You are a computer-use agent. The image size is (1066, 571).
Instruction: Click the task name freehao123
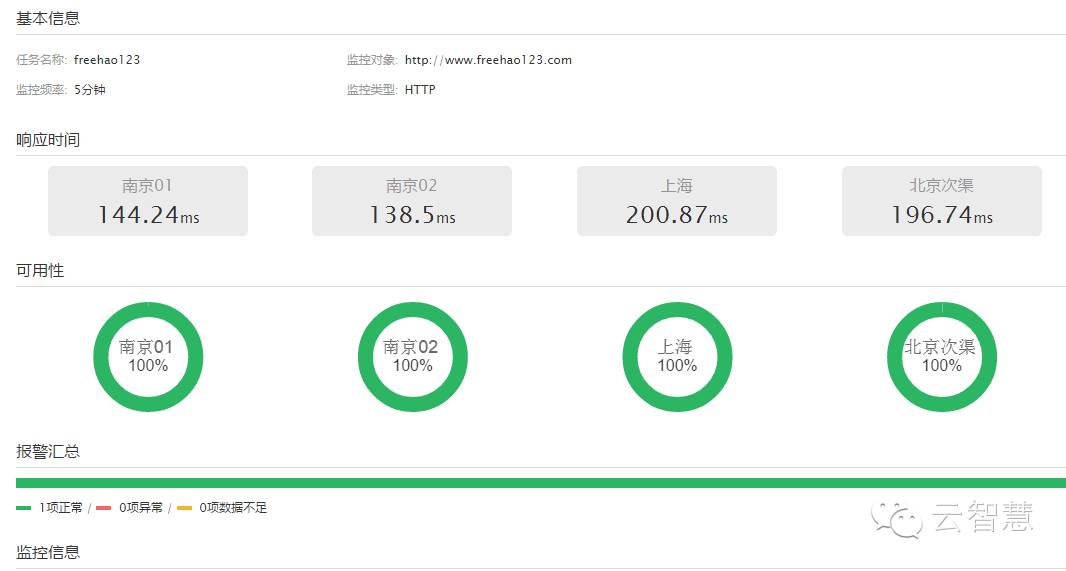(x=107, y=60)
